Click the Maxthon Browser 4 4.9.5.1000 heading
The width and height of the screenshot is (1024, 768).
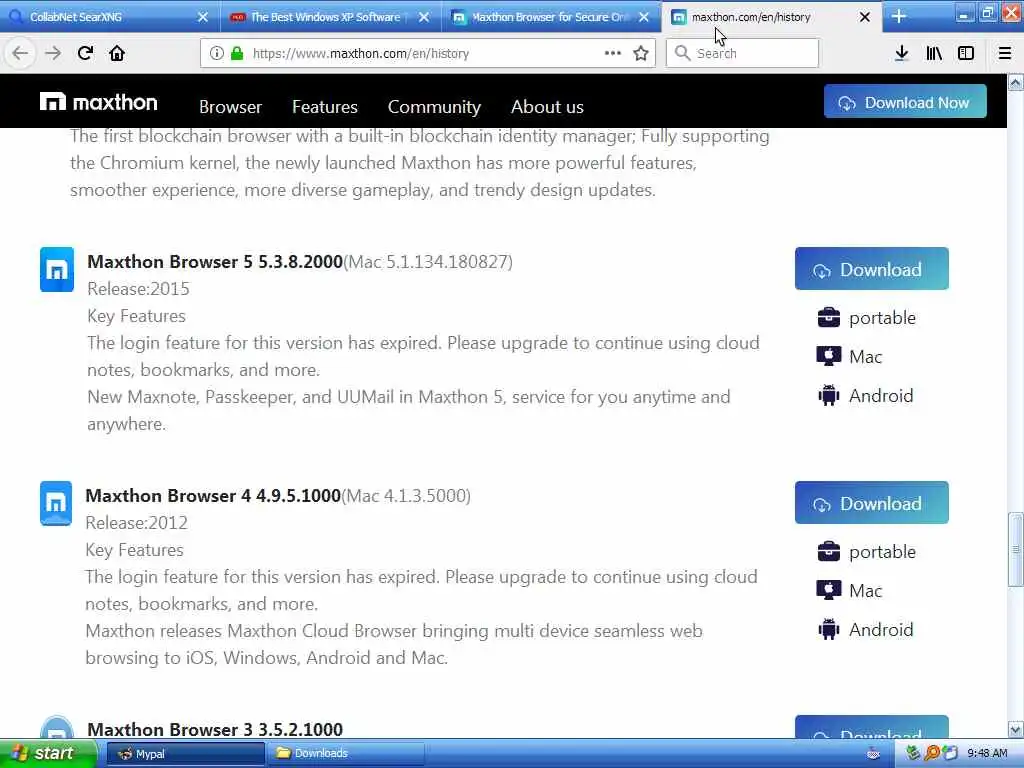213,495
